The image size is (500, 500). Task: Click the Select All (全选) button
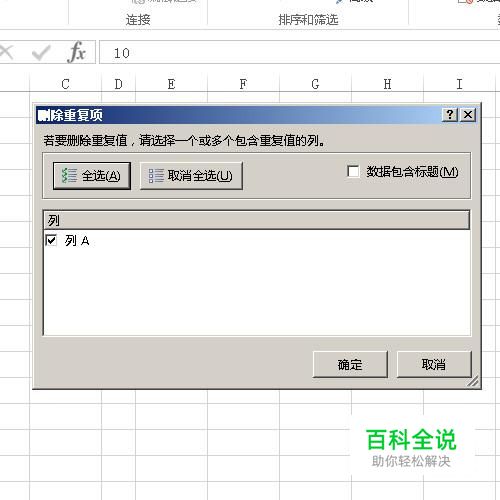92,176
